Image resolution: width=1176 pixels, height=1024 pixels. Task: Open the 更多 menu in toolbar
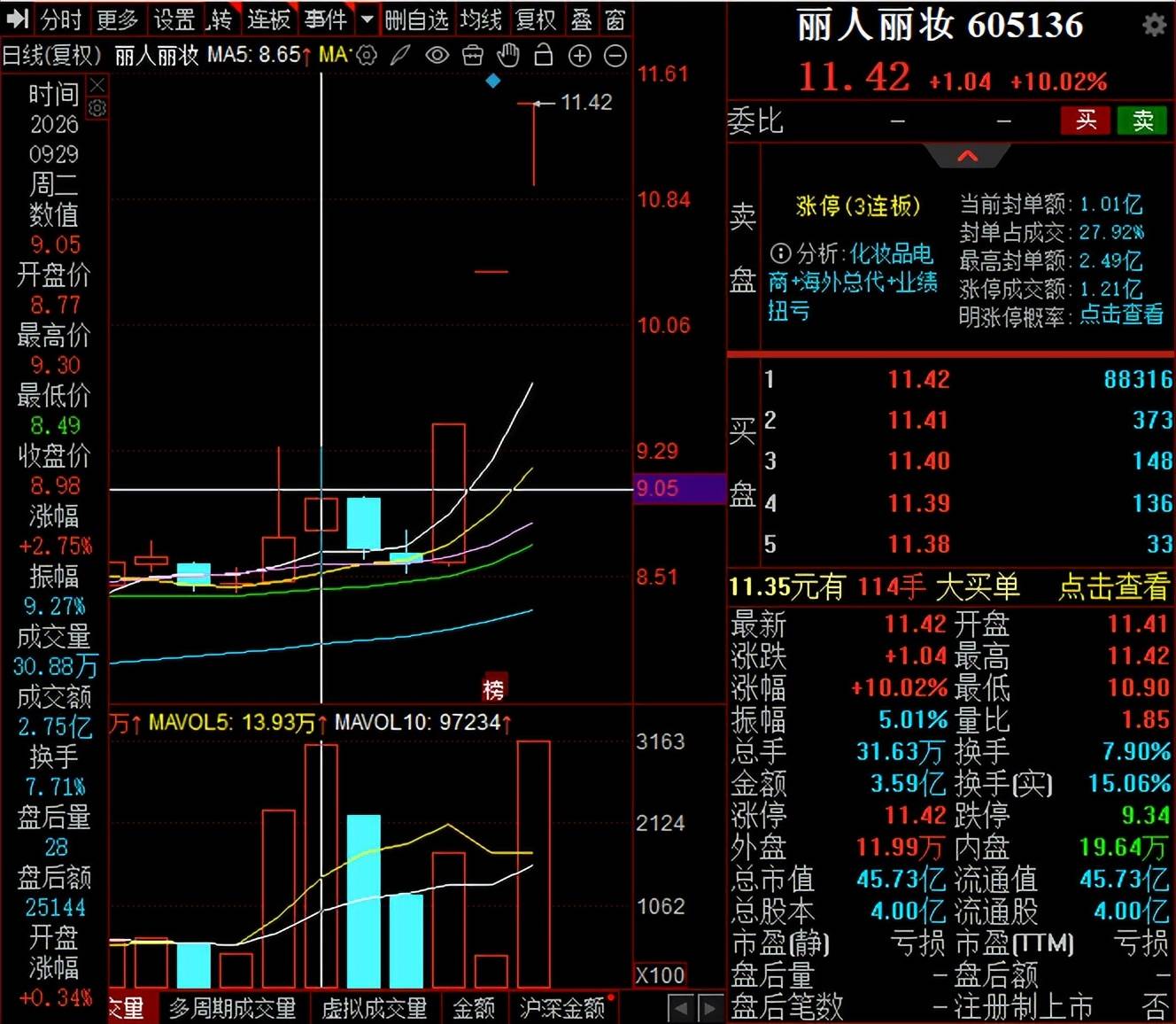(117, 19)
